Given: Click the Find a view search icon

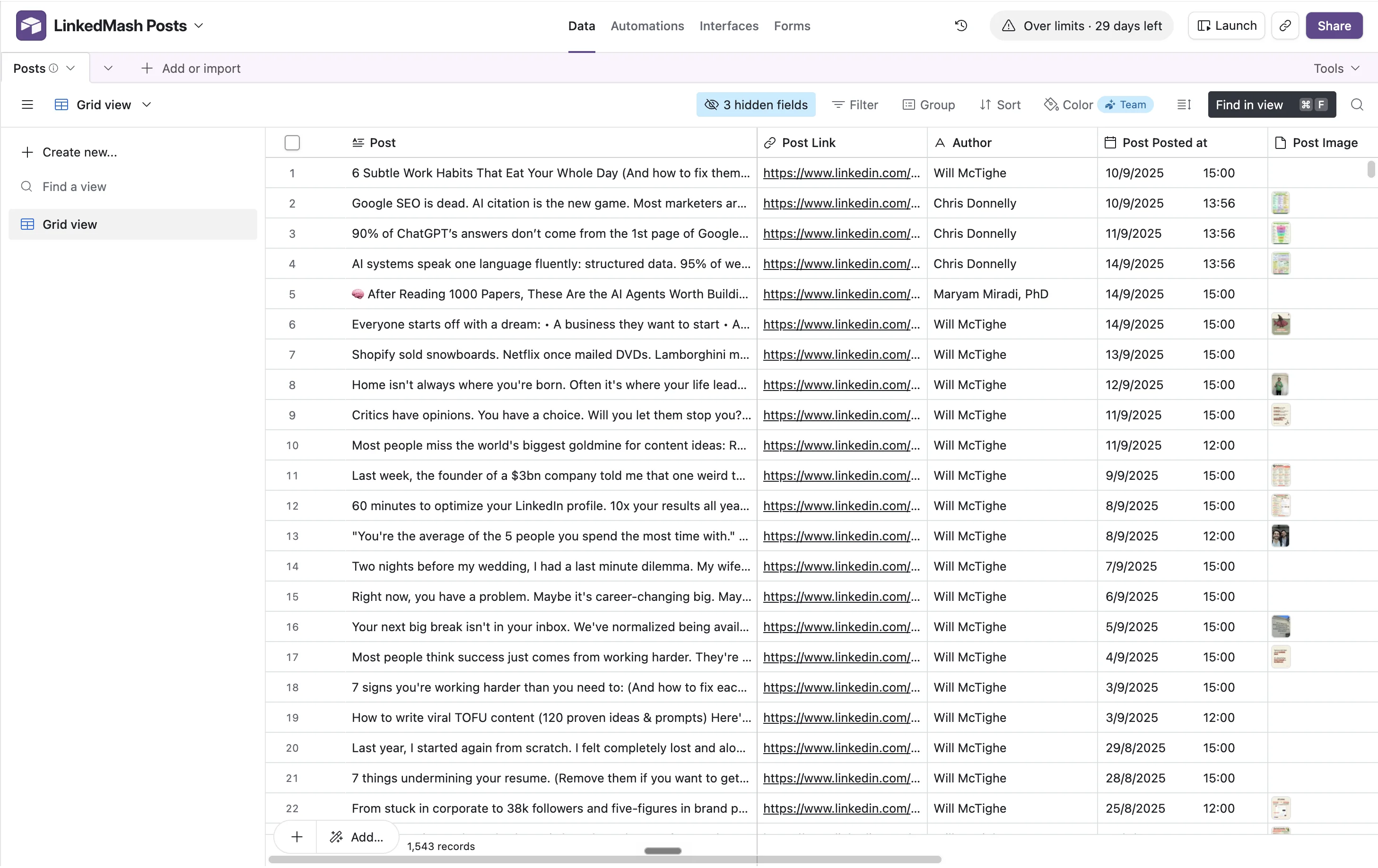Looking at the screenshot, I should point(26,187).
